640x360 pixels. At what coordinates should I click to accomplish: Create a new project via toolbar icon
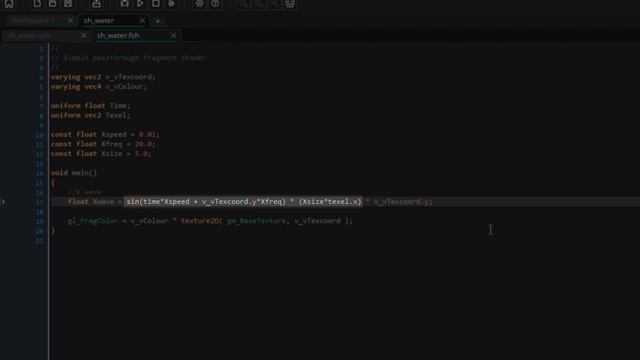click(37, 4)
